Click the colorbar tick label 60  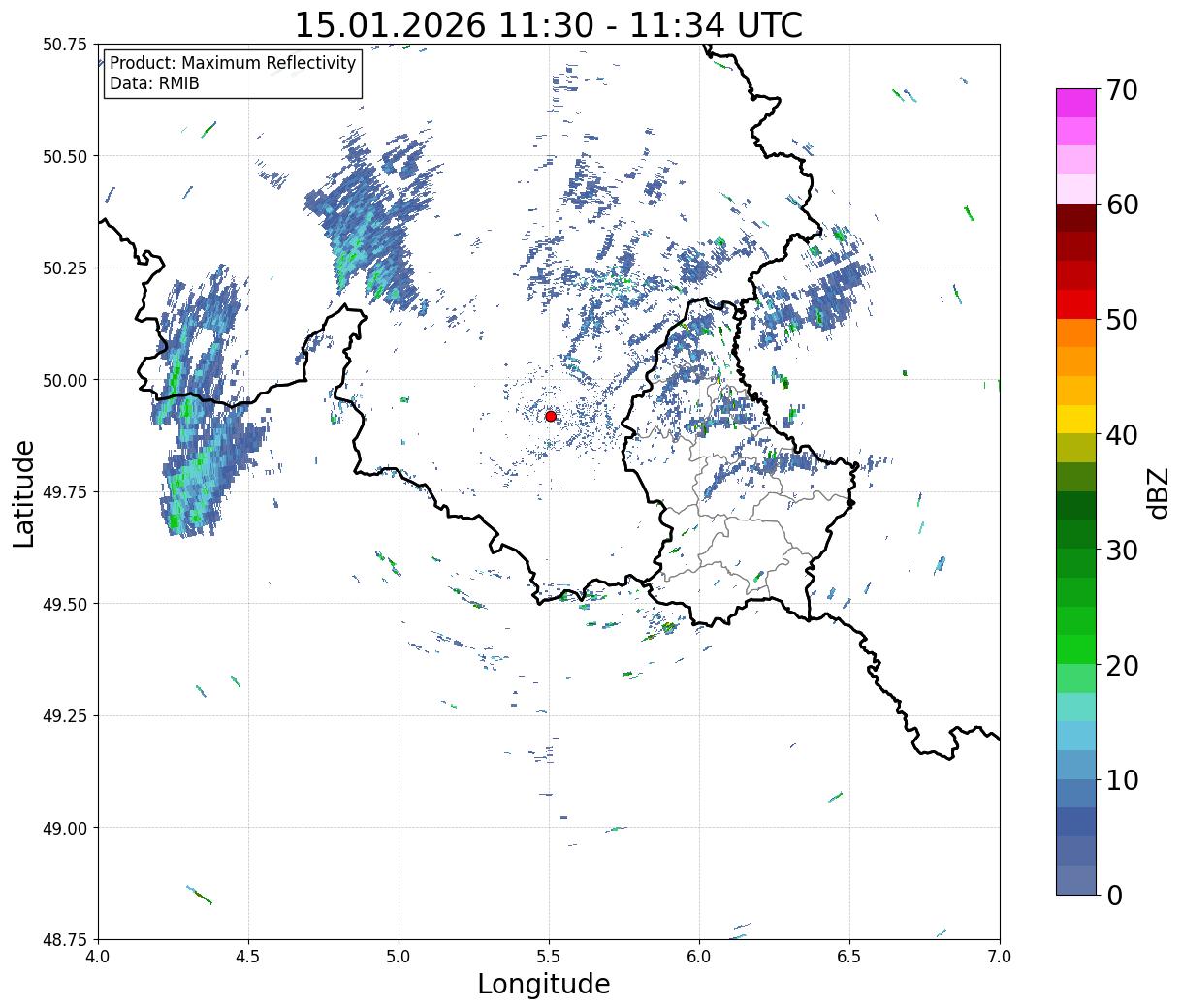1123,205
